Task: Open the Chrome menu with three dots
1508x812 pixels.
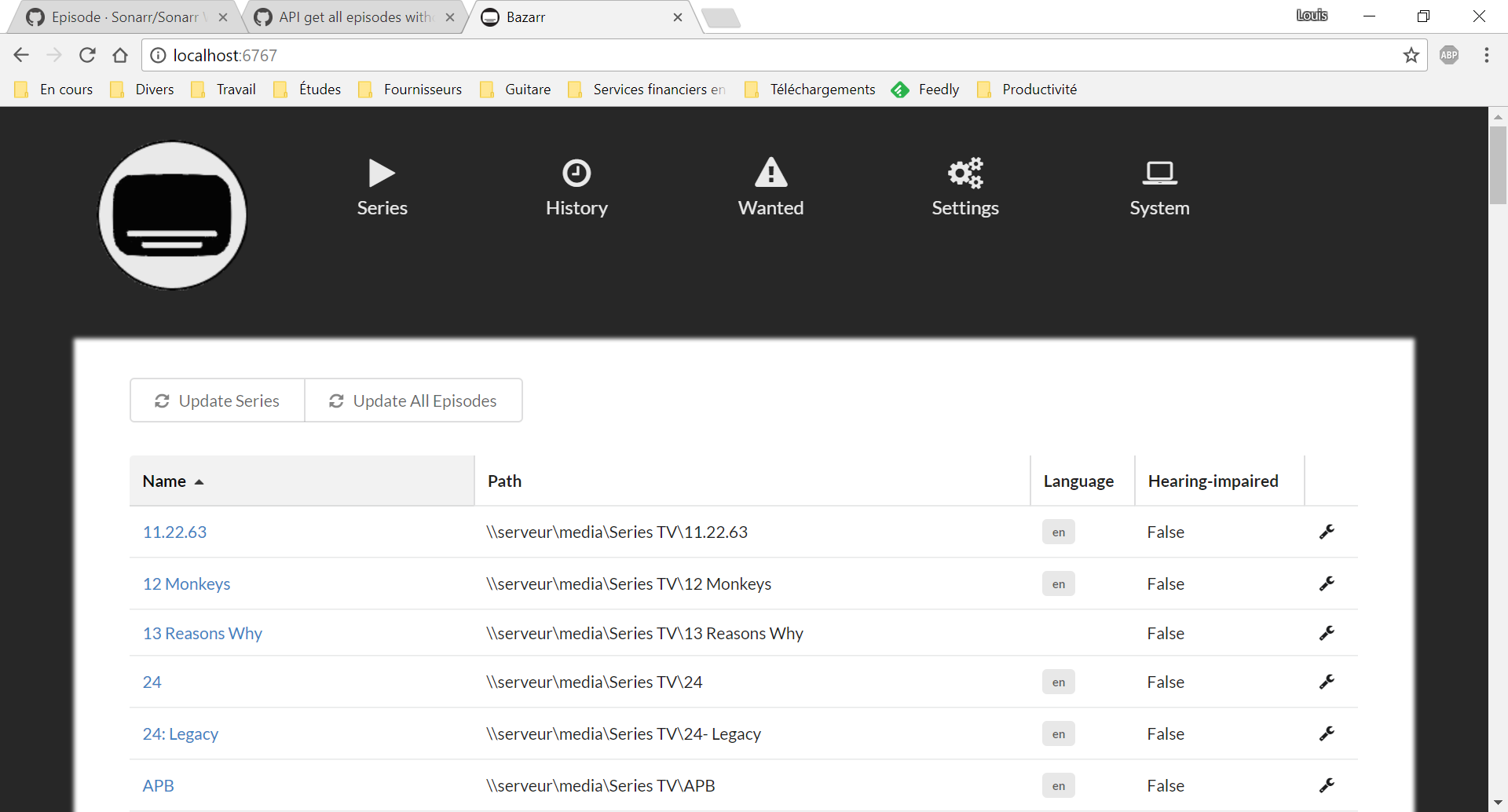Action: click(x=1486, y=55)
